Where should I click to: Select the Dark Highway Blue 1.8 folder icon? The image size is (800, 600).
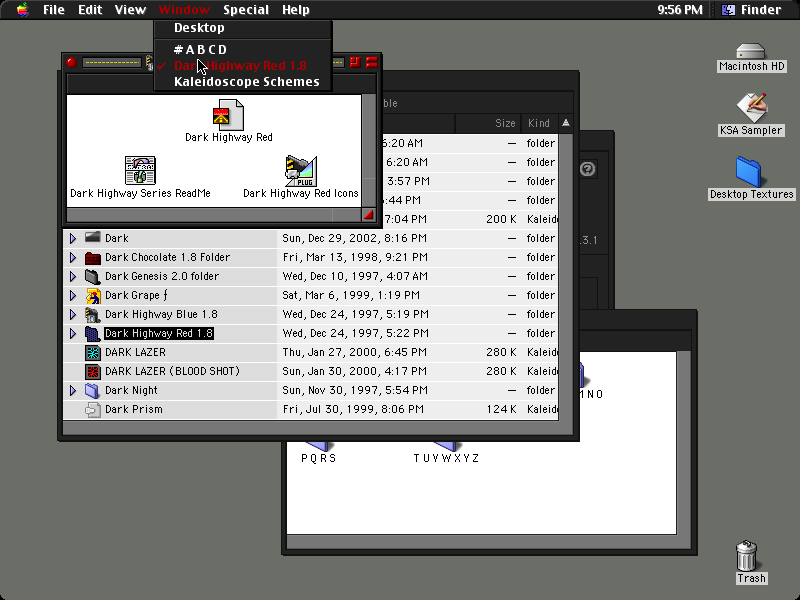tap(92, 314)
